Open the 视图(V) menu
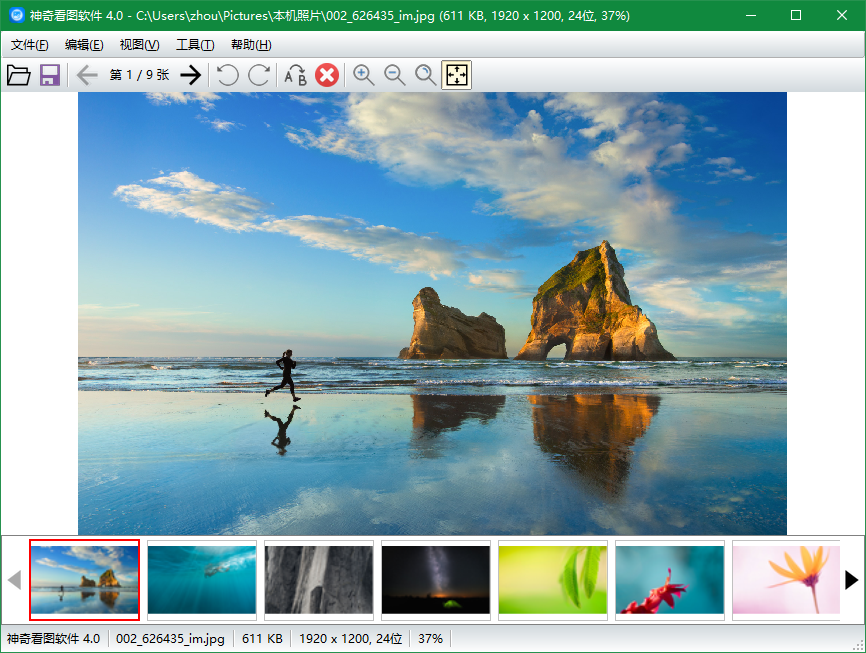Image resolution: width=866 pixels, height=653 pixels. click(140, 45)
